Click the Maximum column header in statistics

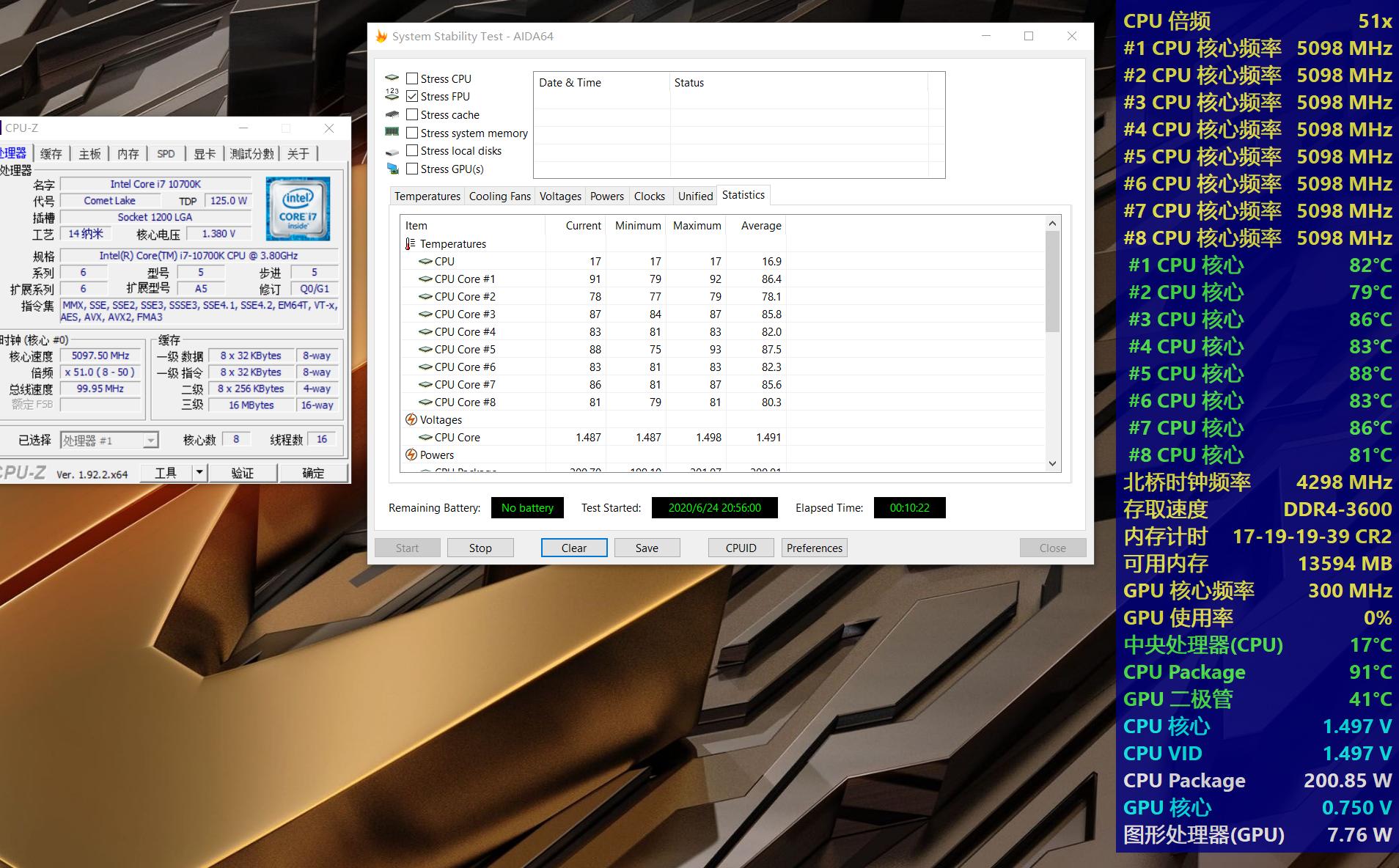pos(697,226)
